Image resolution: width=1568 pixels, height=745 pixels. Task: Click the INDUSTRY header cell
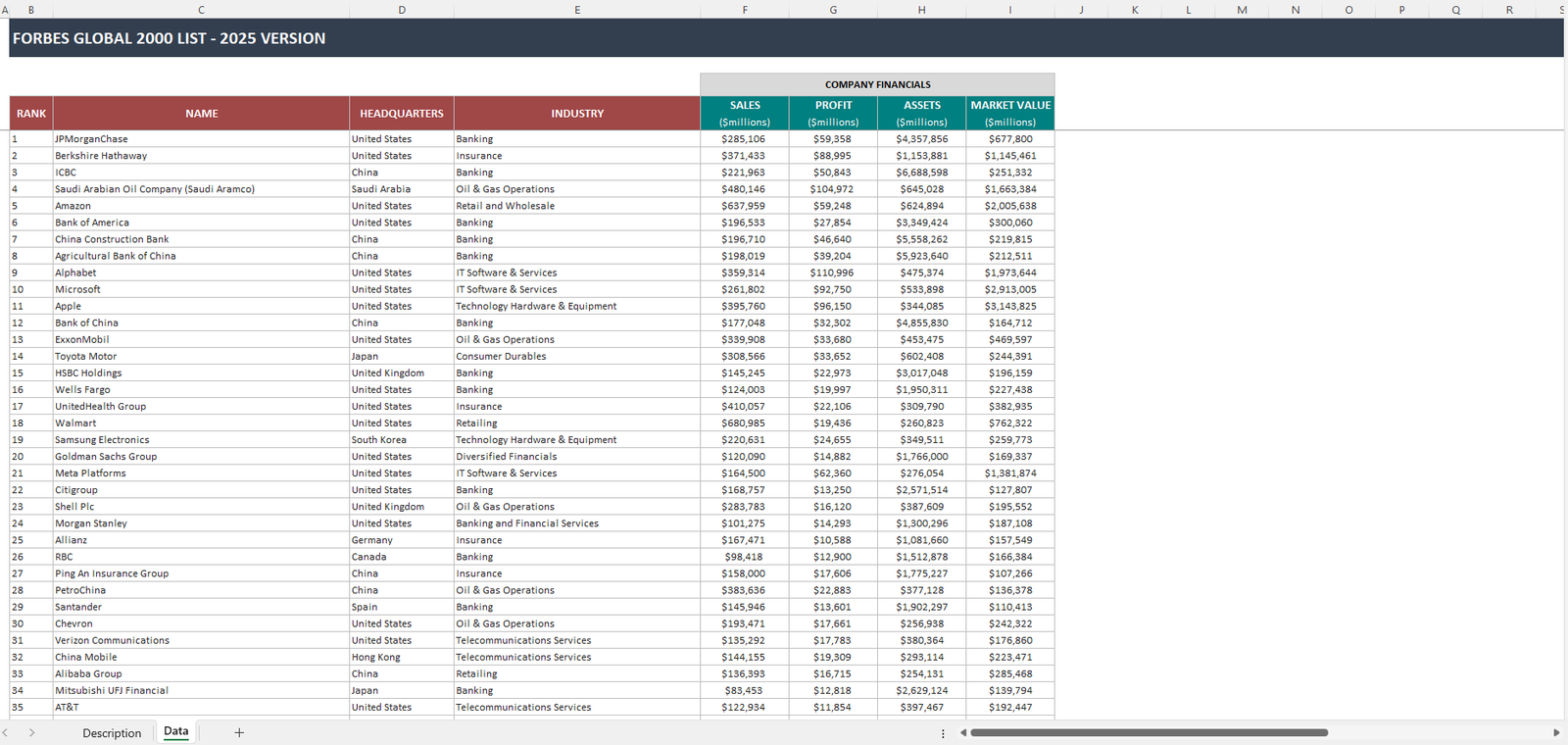(x=577, y=114)
